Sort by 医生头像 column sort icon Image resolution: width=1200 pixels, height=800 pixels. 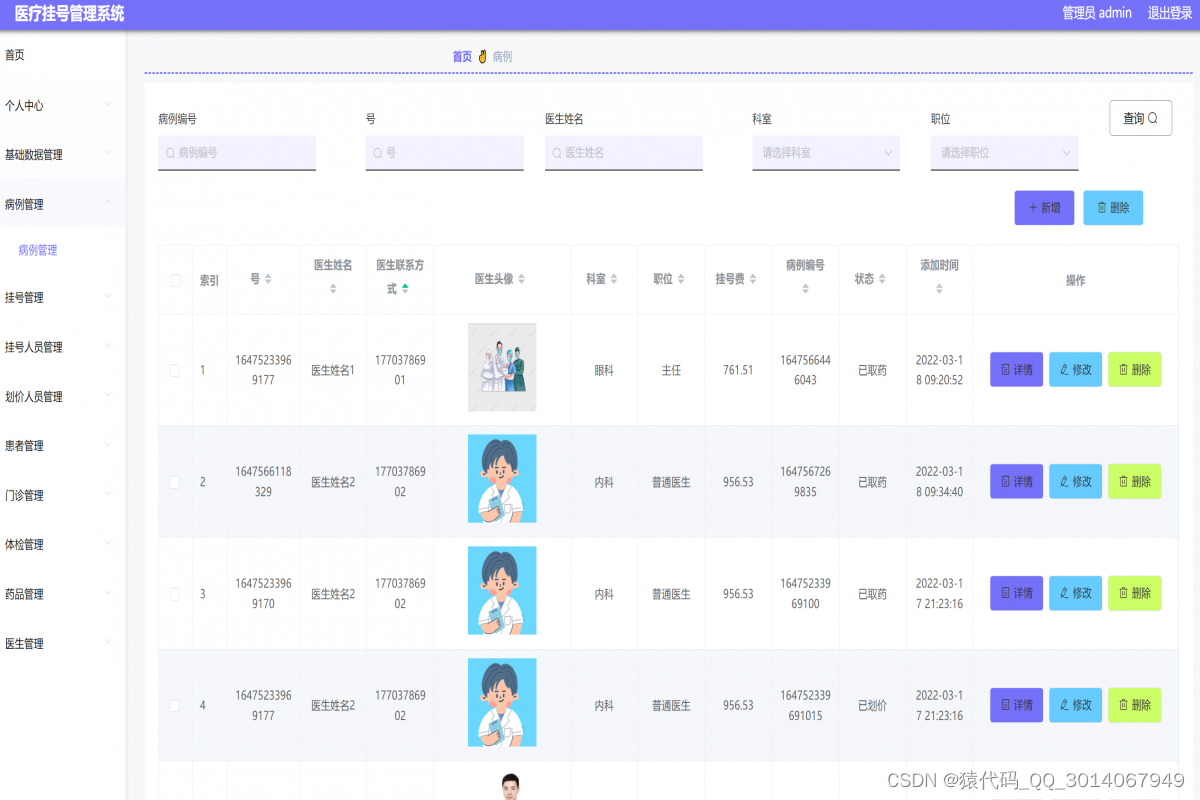coord(521,279)
